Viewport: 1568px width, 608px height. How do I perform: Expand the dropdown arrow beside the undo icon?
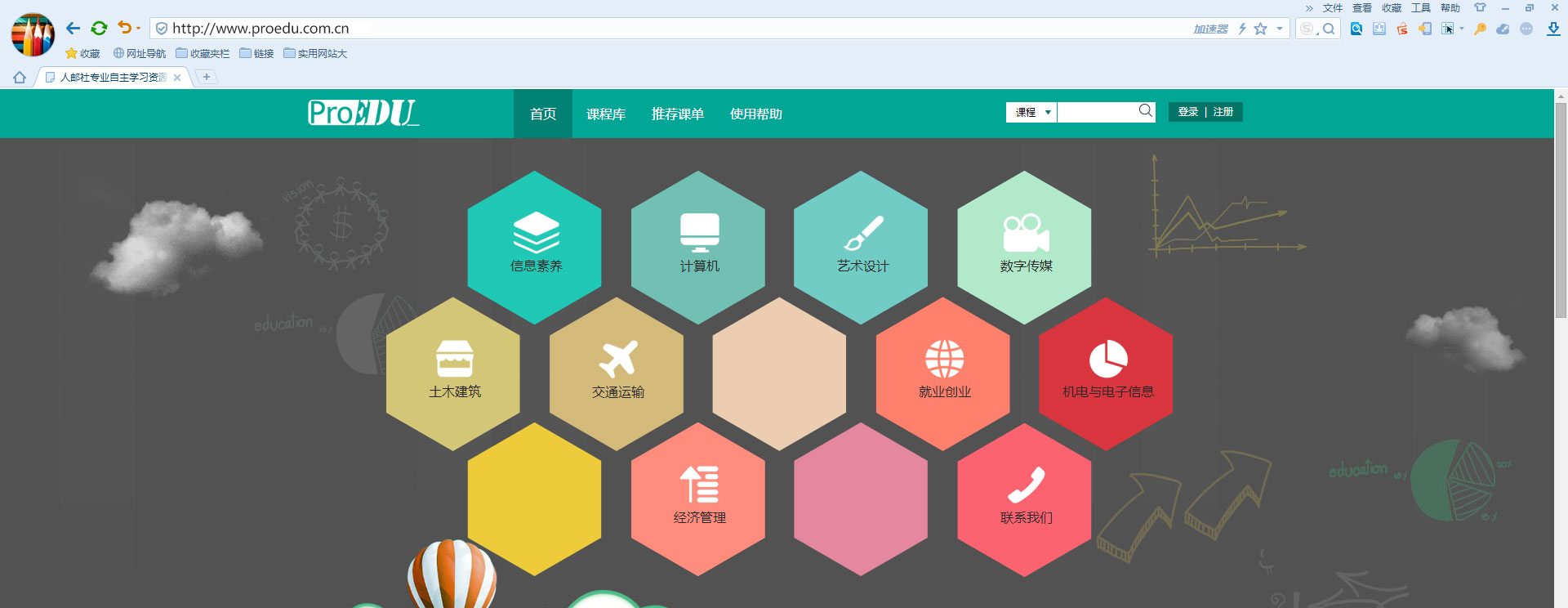(138, 29)
